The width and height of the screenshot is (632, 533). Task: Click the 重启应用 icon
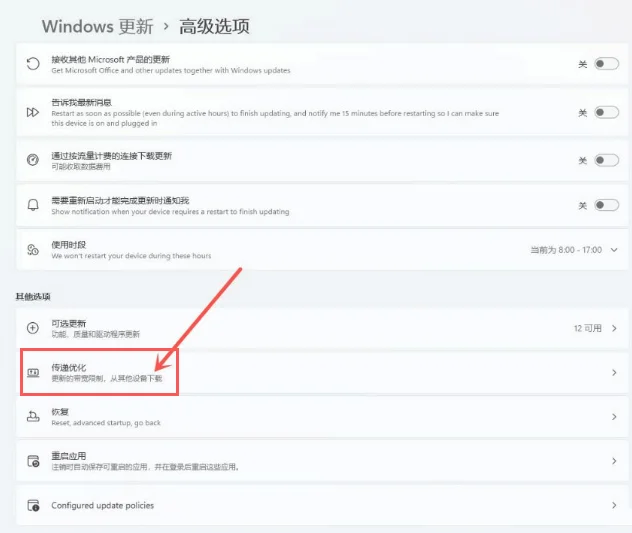tap(33, 461)
